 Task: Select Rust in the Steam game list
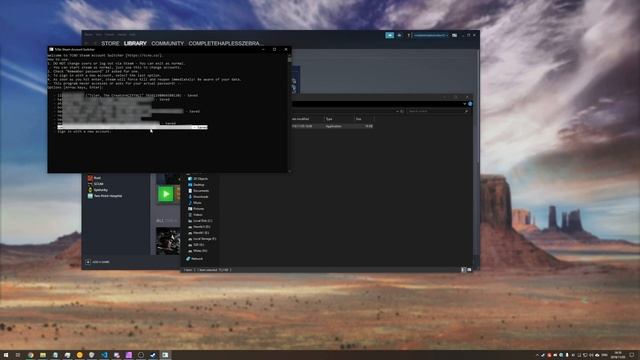97,178
